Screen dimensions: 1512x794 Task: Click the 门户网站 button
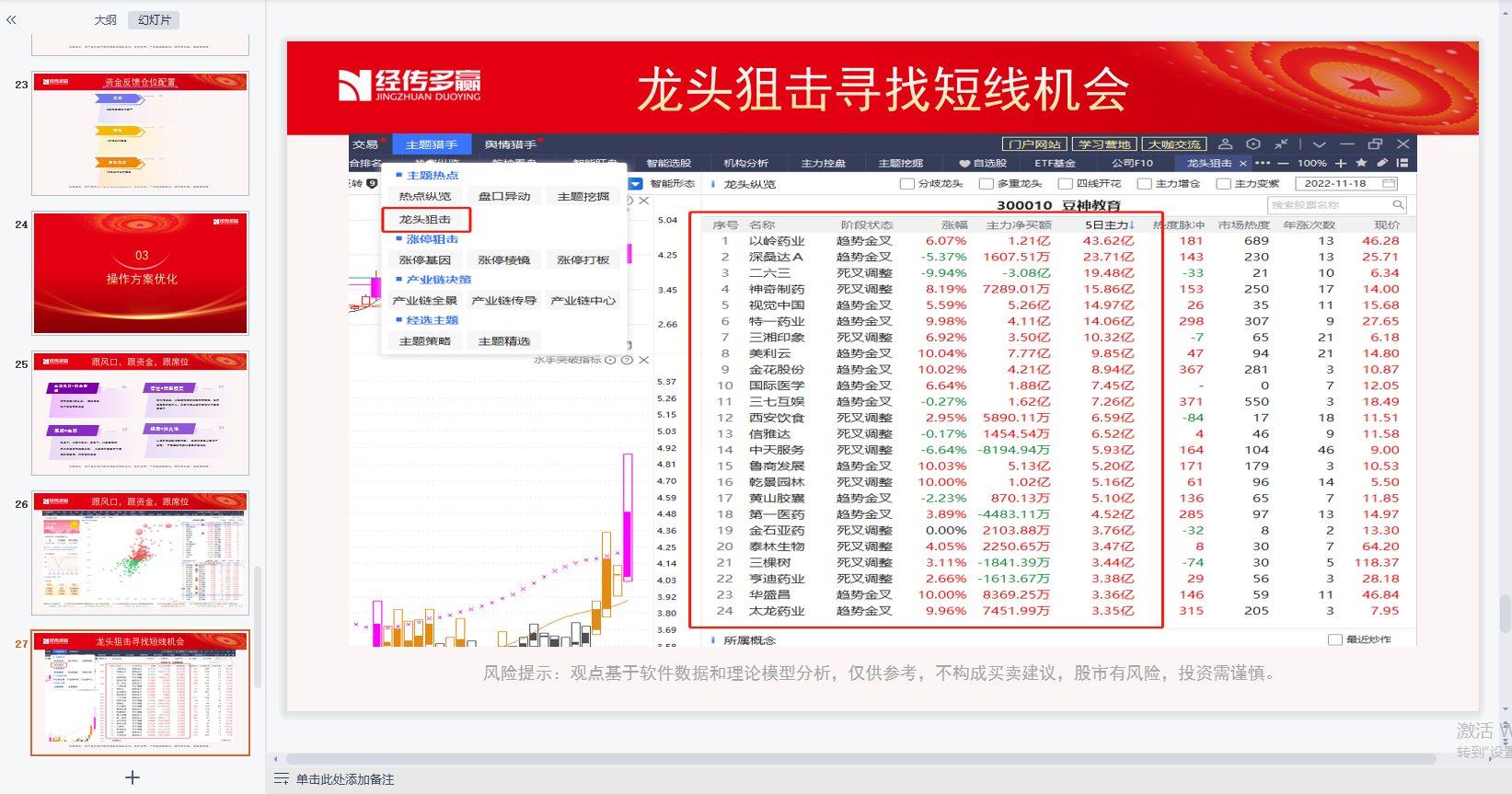click(x=1034, y=144)
